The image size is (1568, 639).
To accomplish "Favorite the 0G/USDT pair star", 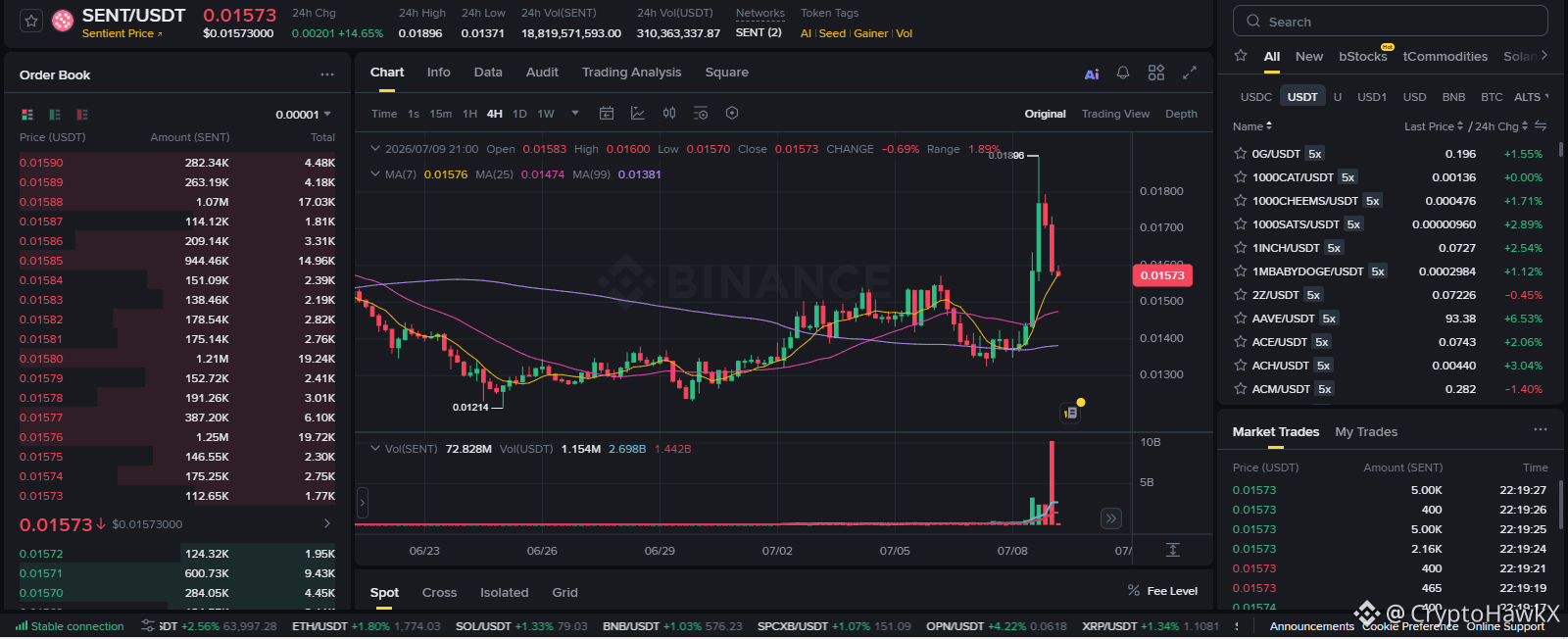I will pos(1240,154).
